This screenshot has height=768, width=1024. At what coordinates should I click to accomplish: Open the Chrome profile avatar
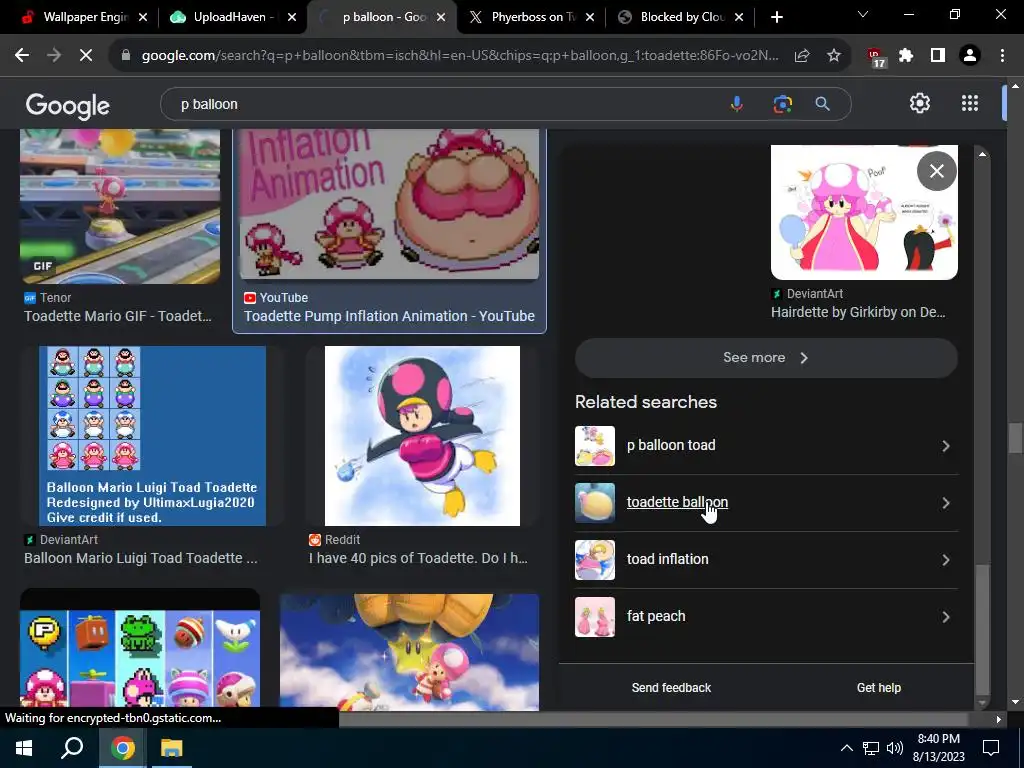point(970,56)
